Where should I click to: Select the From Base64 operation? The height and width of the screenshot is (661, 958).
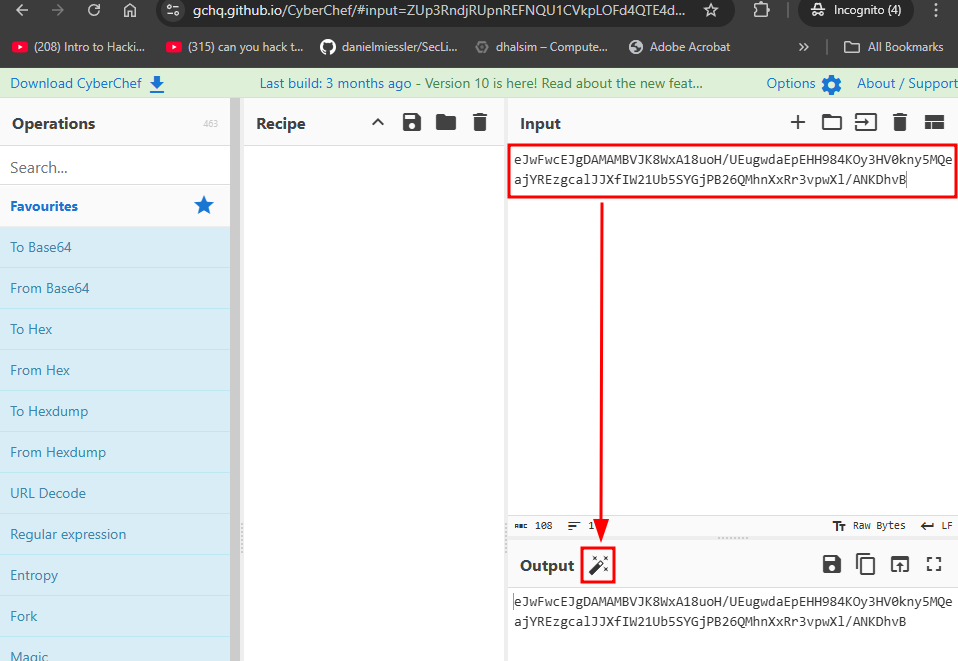click(x=50, y=288)
